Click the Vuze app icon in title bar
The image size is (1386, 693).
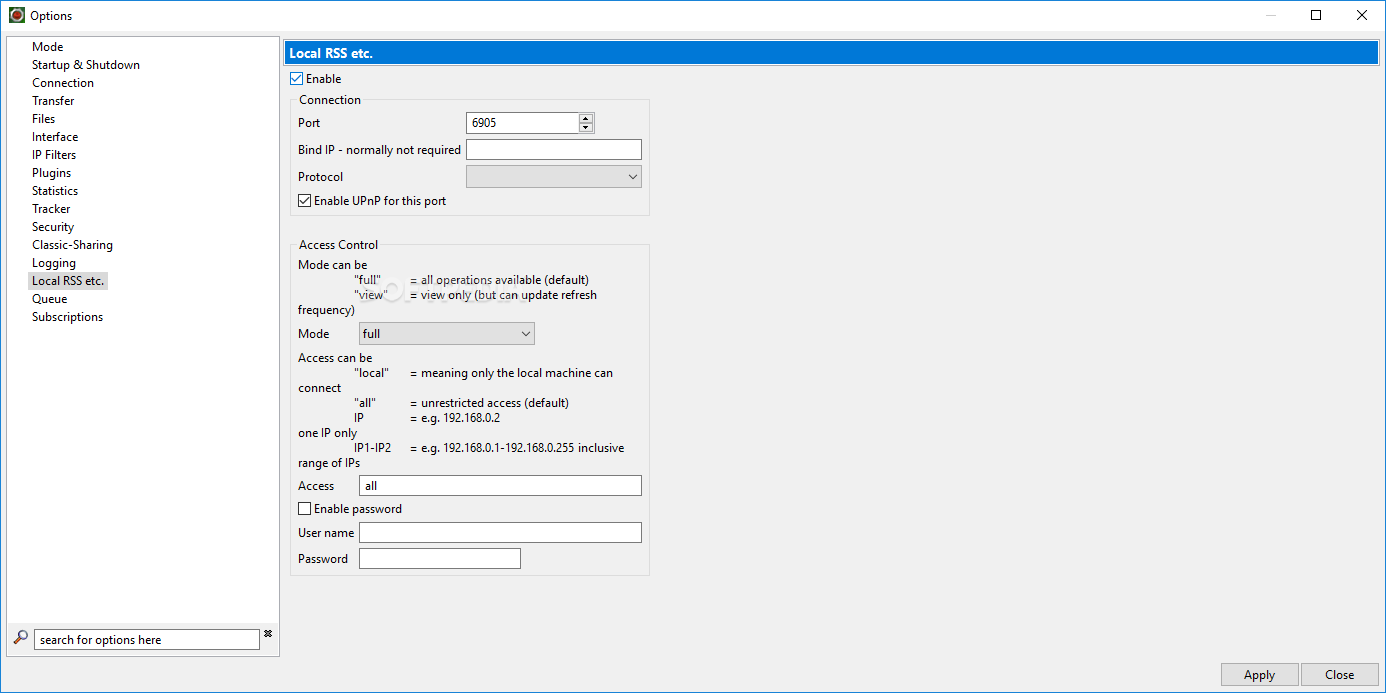pos(17,15)
